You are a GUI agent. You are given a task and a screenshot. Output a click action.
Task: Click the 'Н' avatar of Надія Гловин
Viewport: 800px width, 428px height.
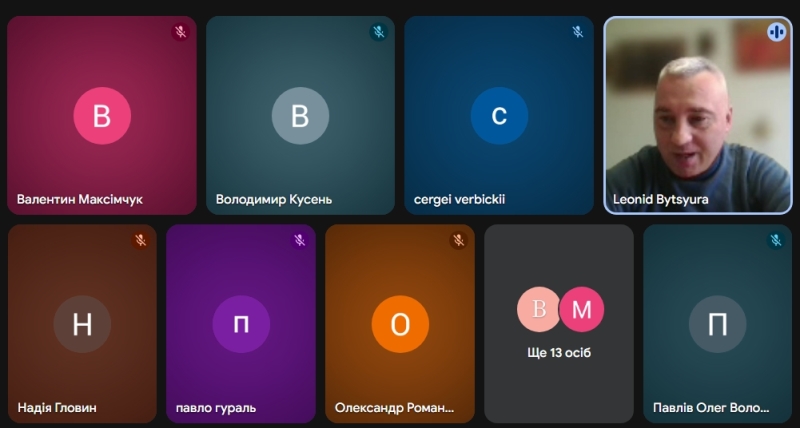click(82, 324)
